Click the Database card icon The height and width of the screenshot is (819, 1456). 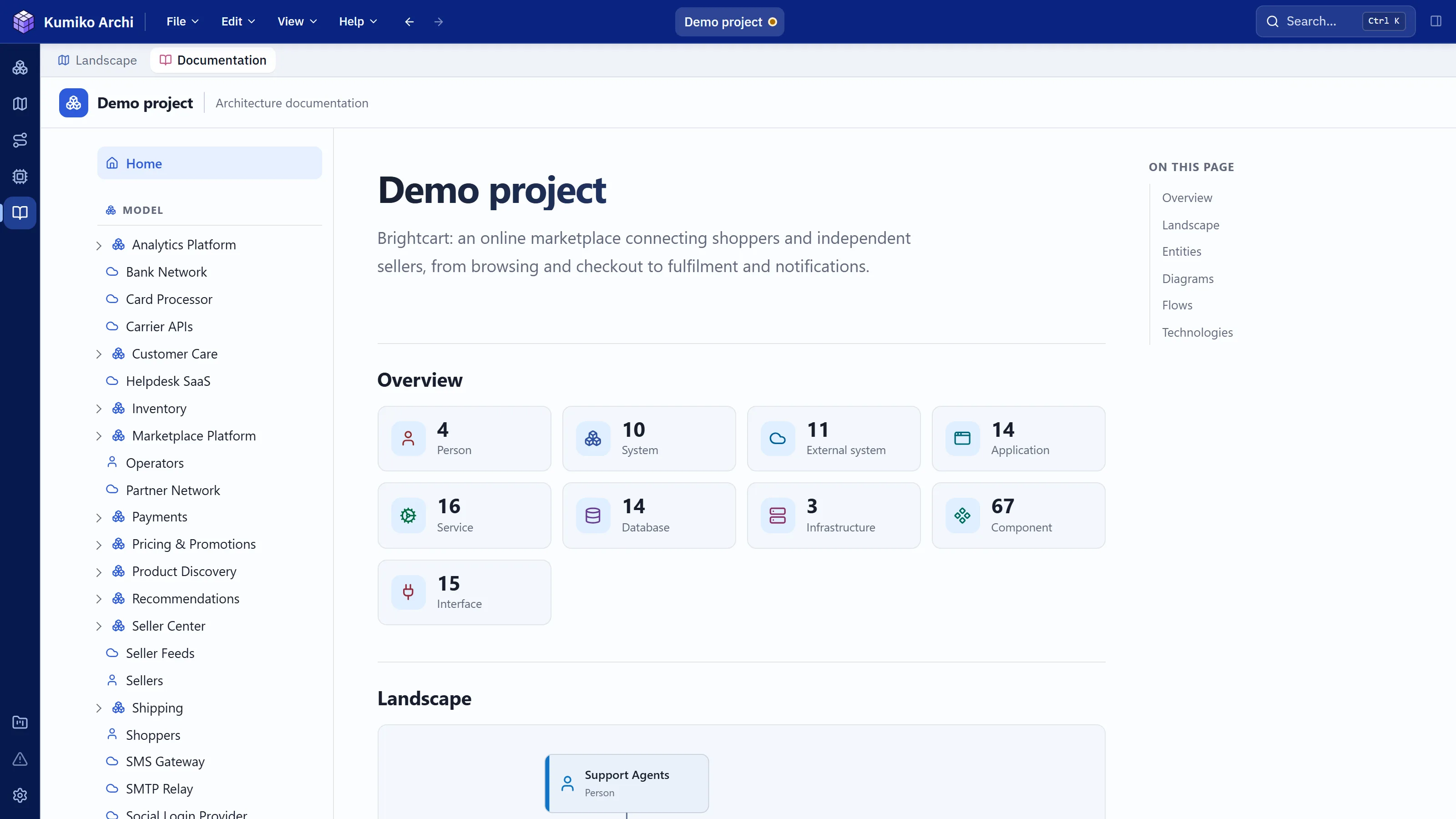(593, 516)
